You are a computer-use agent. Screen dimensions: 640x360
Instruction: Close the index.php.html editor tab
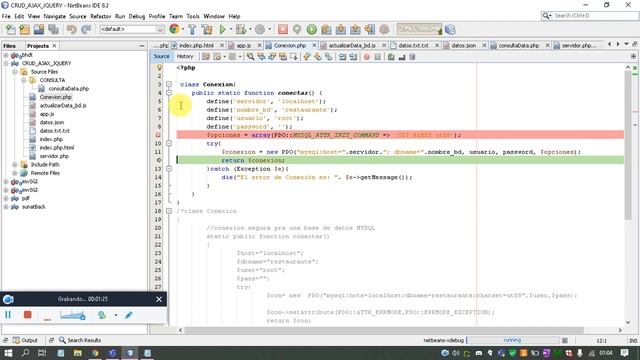[x=222, y=45]
